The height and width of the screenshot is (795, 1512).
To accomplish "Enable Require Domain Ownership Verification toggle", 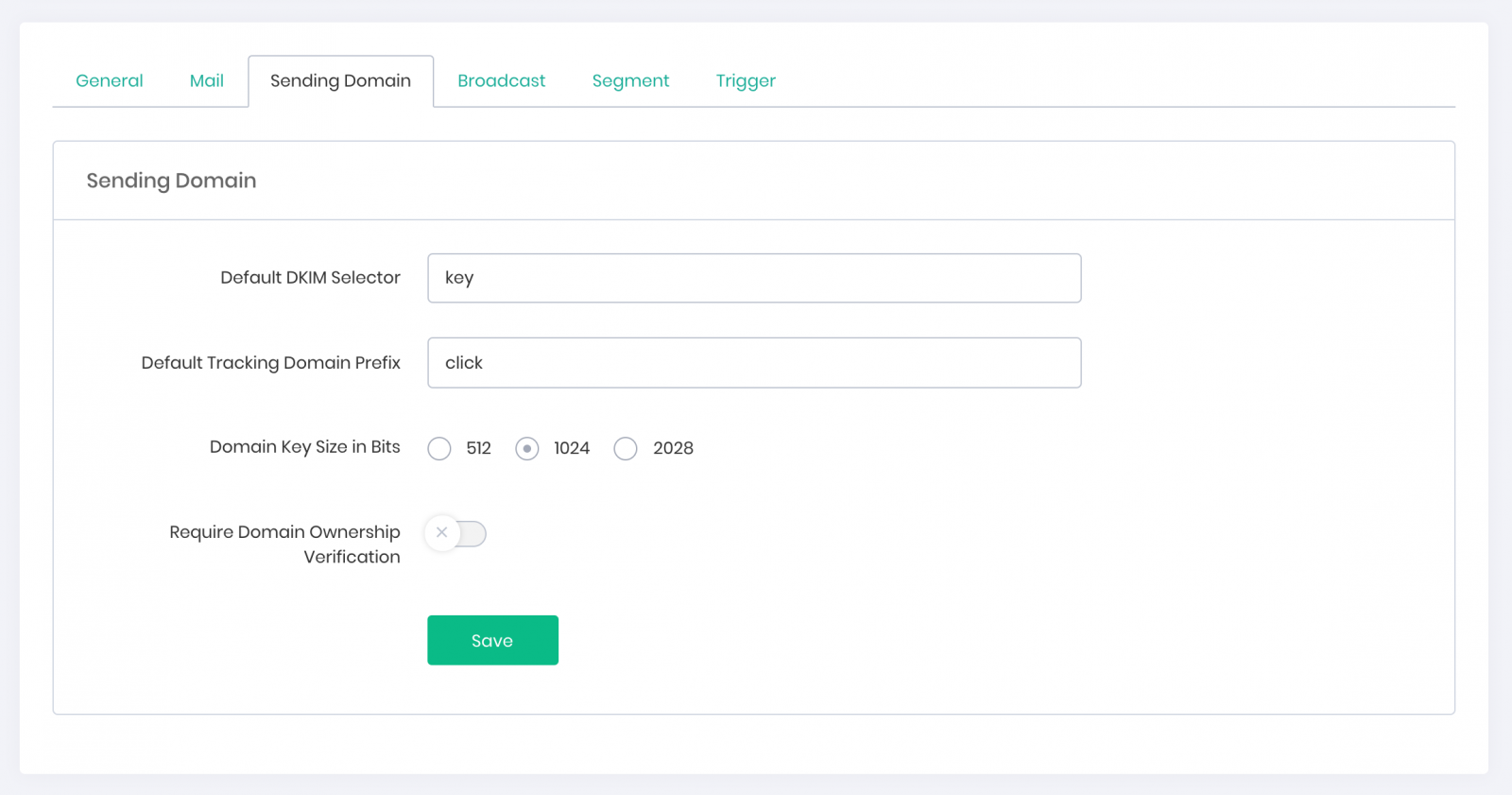I will click(455, 534).
